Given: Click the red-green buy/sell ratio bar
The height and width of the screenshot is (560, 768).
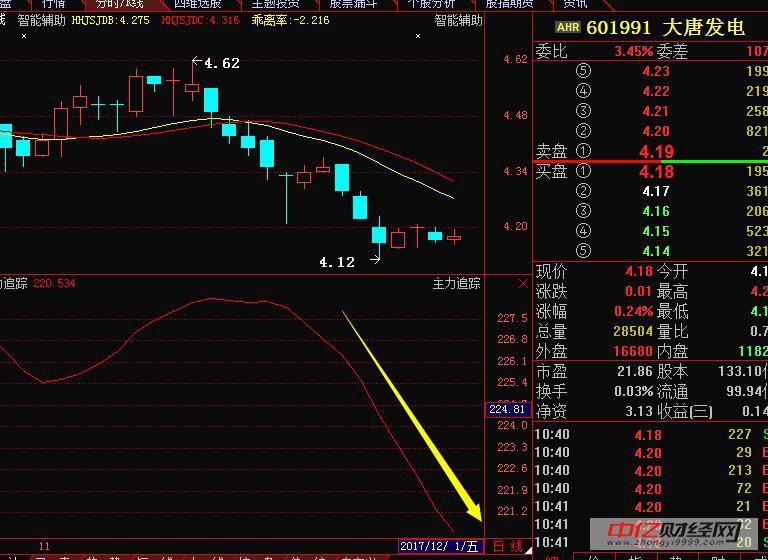Looking at the screenshot, I should pos(651,161).
